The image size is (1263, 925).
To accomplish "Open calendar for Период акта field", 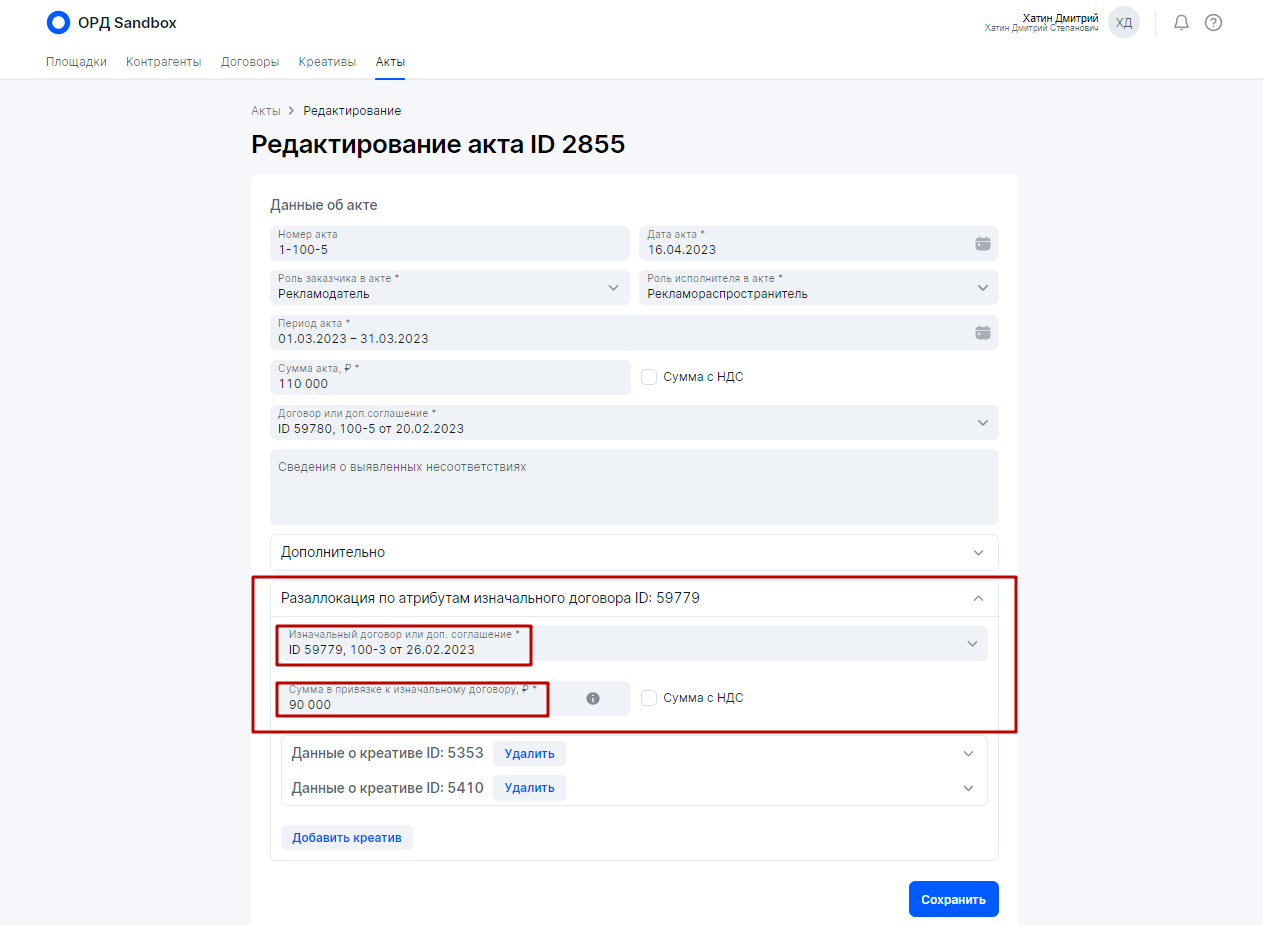I will 982,332.
